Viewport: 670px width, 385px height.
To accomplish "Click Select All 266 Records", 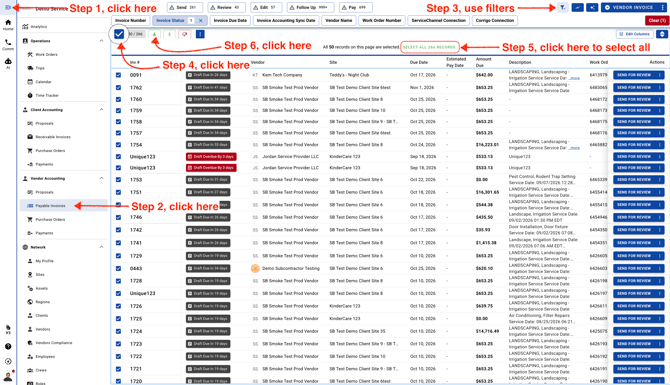I will coord(429,47).
